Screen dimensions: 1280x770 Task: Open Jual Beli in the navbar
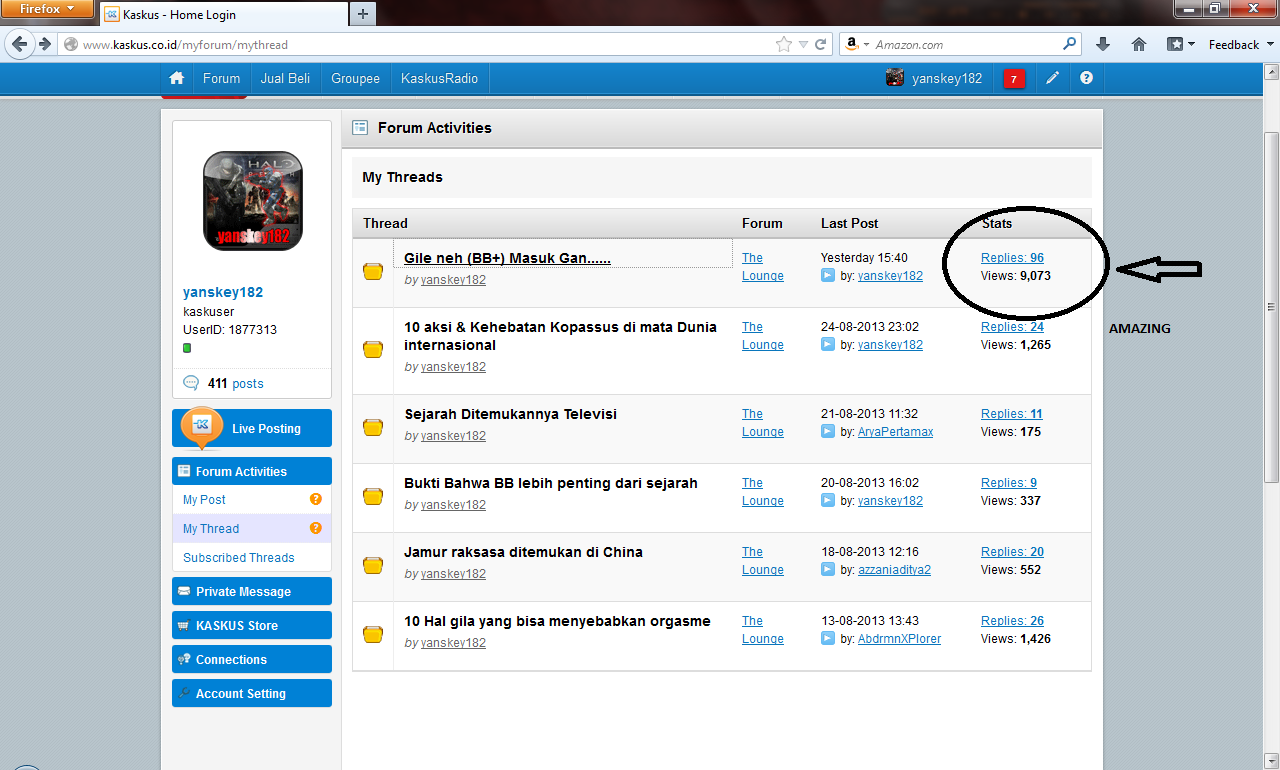click(x=285, y=78)
